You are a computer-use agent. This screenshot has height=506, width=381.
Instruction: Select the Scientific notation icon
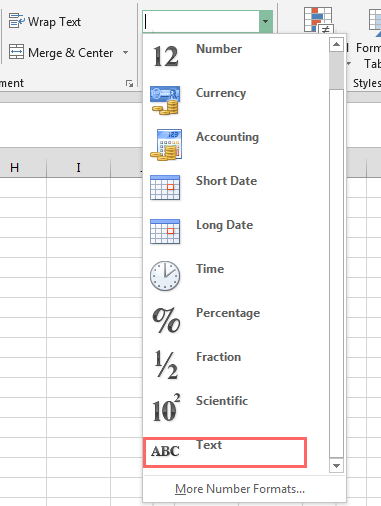tap(166, 407)
